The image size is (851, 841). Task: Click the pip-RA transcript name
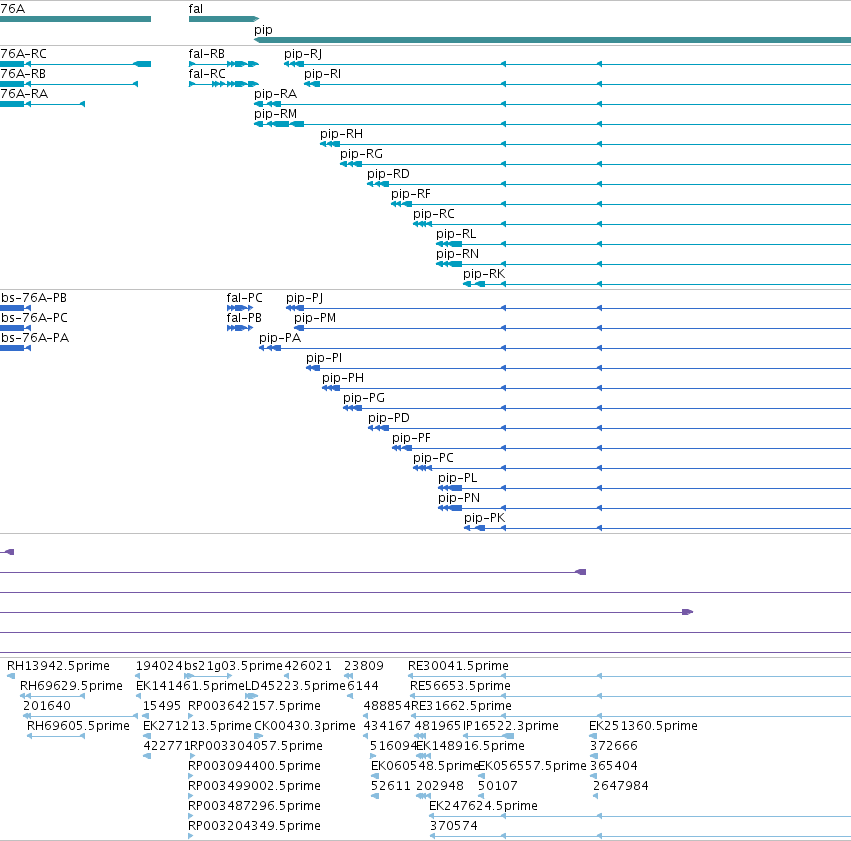click(x=275, y=94)
